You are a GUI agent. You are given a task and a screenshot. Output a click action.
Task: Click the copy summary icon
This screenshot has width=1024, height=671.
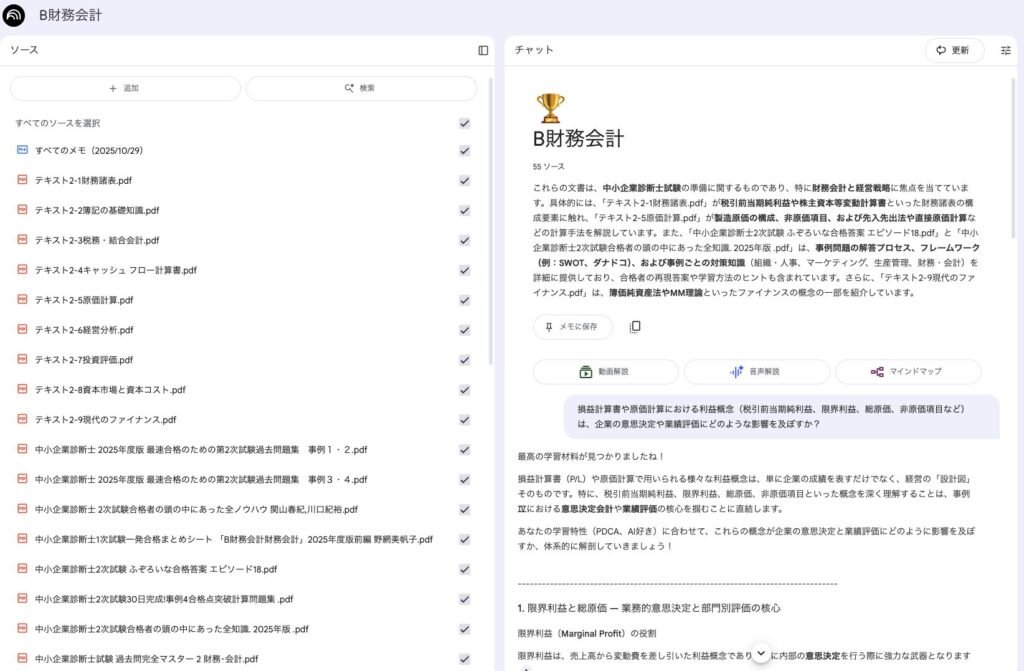(x=635, y=327)
